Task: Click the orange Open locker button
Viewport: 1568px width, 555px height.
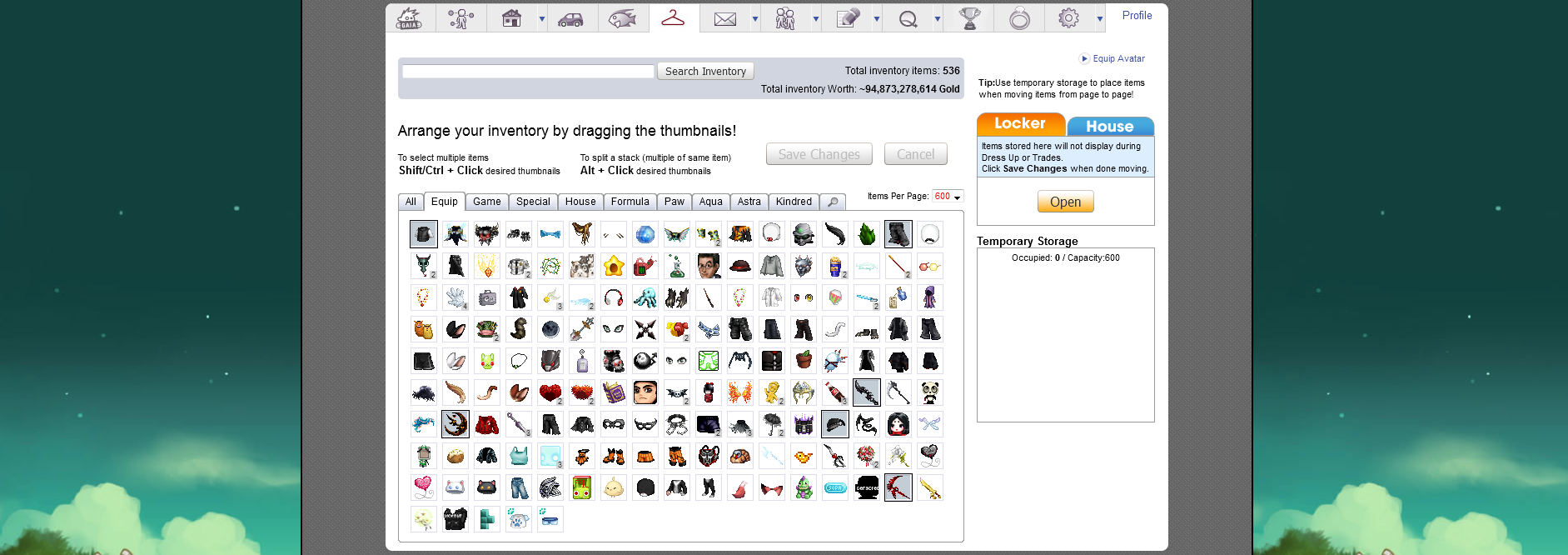Action: [1065, 202]
